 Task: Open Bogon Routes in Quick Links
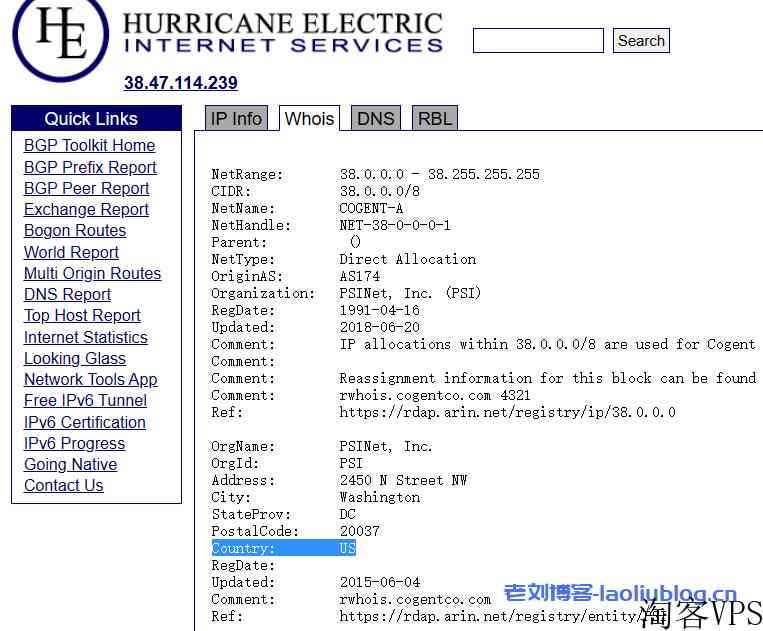tap(75, 230)
